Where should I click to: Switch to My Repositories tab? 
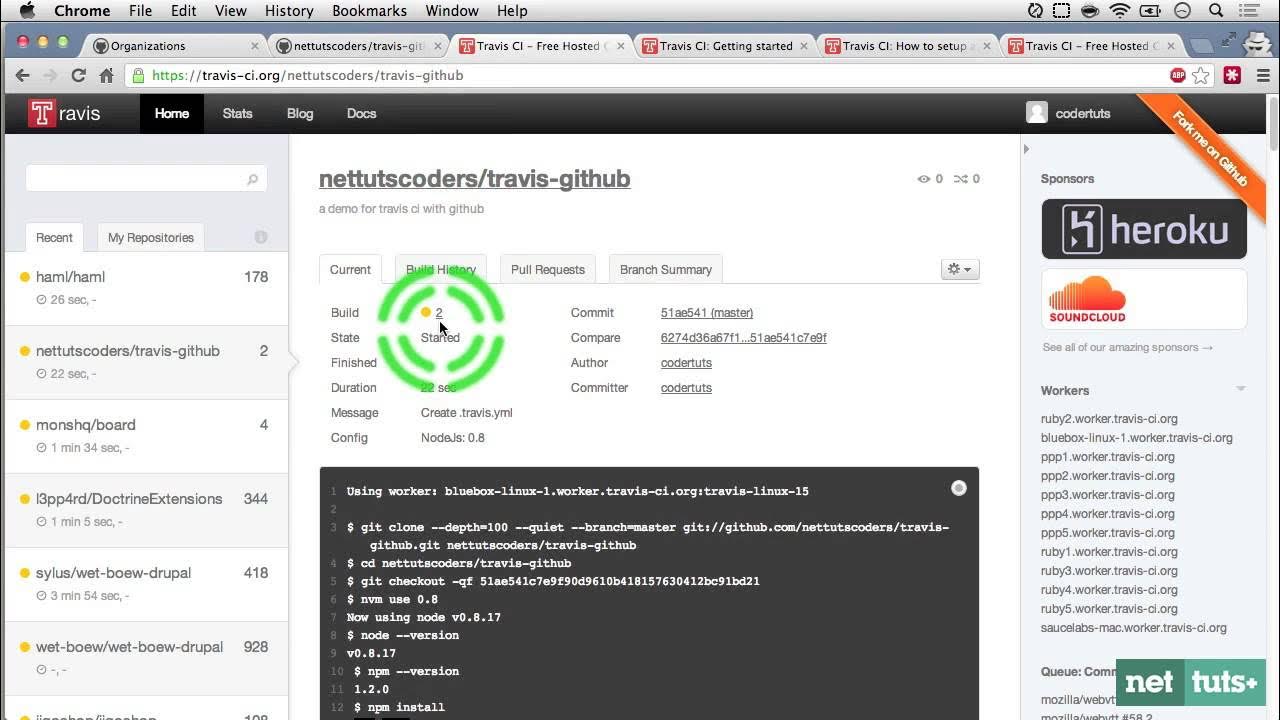151,237
